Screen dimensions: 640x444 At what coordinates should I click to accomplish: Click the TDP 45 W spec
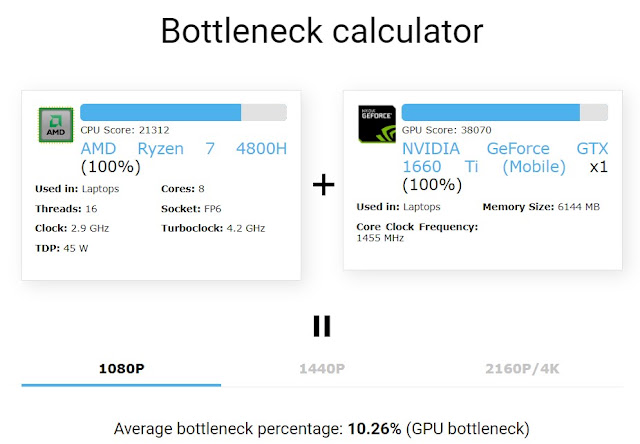point(62,248)
